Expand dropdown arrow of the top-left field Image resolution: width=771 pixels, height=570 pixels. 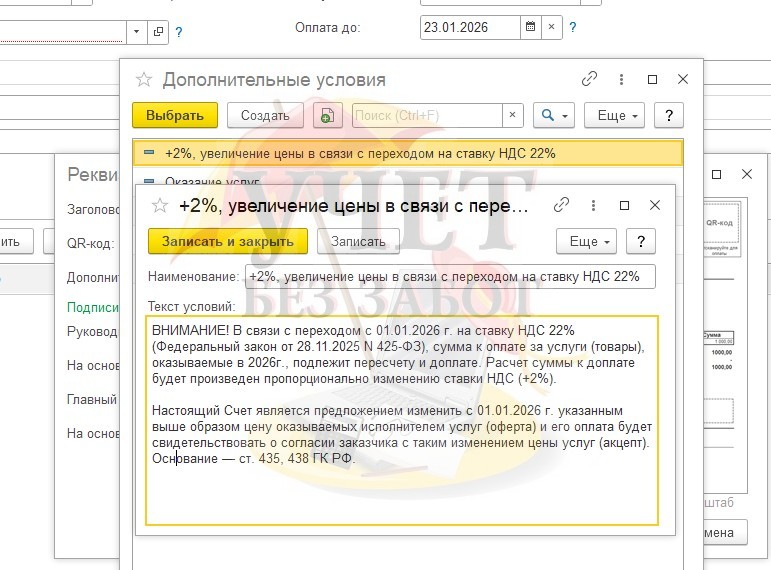point(137,32)
